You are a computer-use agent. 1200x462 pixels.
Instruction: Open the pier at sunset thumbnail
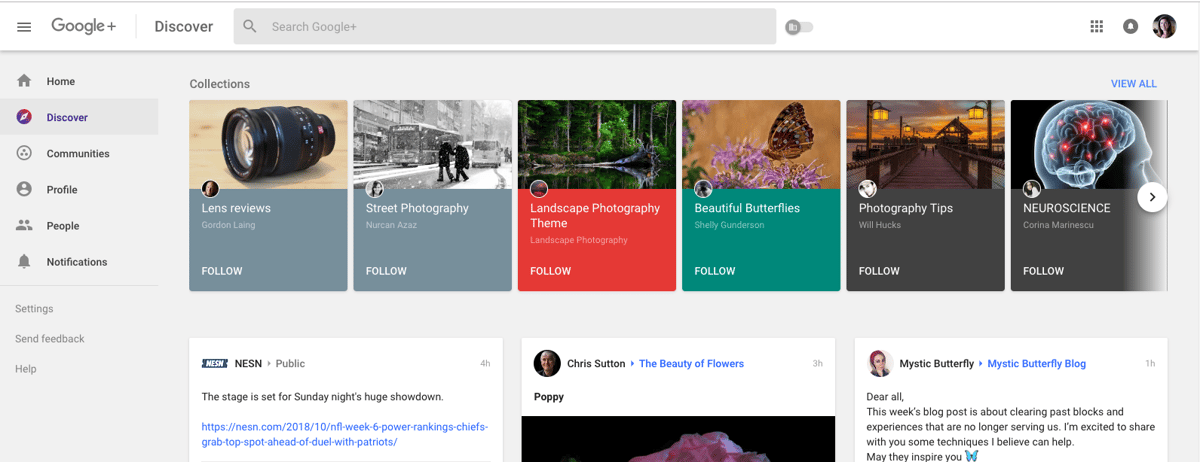pos(925,144)
